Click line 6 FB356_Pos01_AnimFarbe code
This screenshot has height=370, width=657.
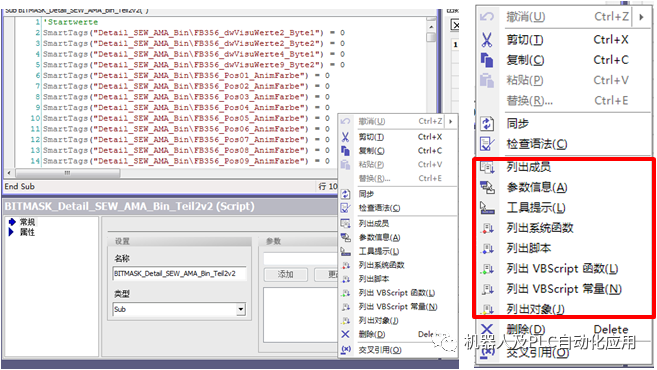pos(186,76)
